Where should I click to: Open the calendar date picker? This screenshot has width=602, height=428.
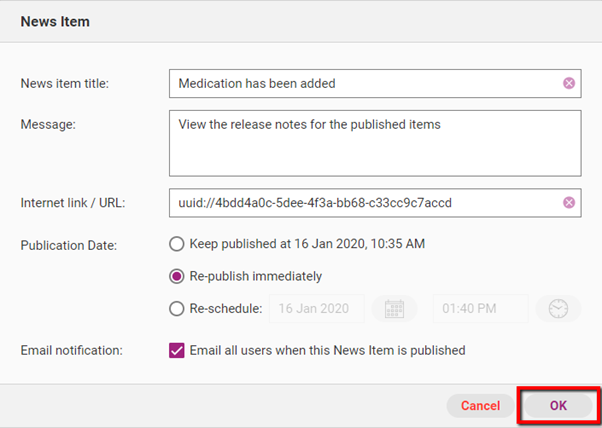tap(394, 309)
